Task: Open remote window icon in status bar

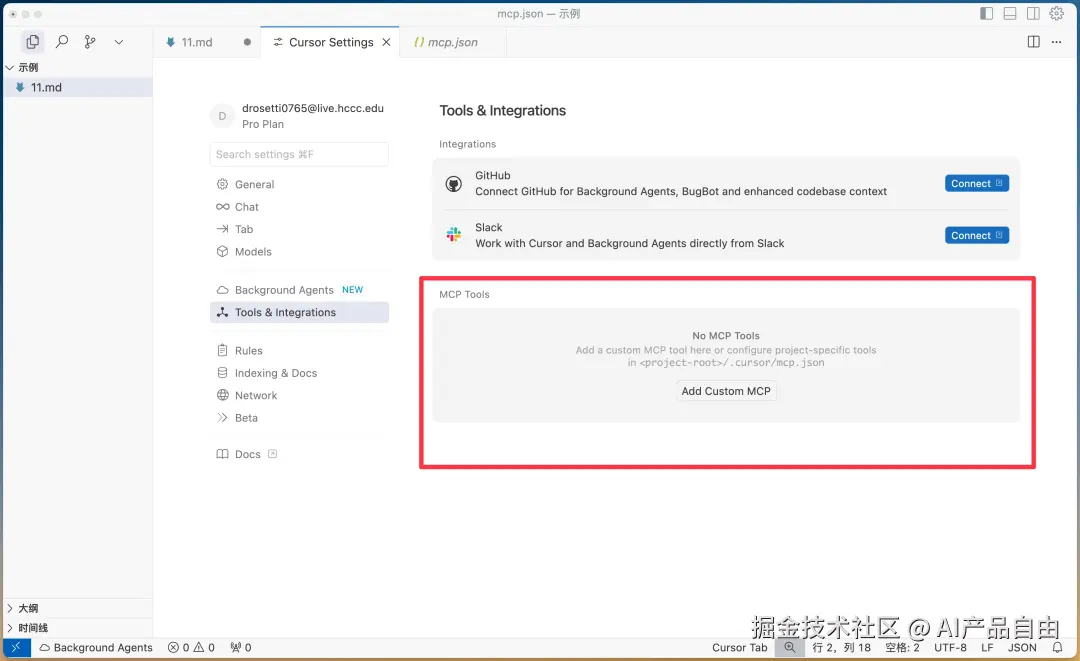Action: [x=16, y=648]
